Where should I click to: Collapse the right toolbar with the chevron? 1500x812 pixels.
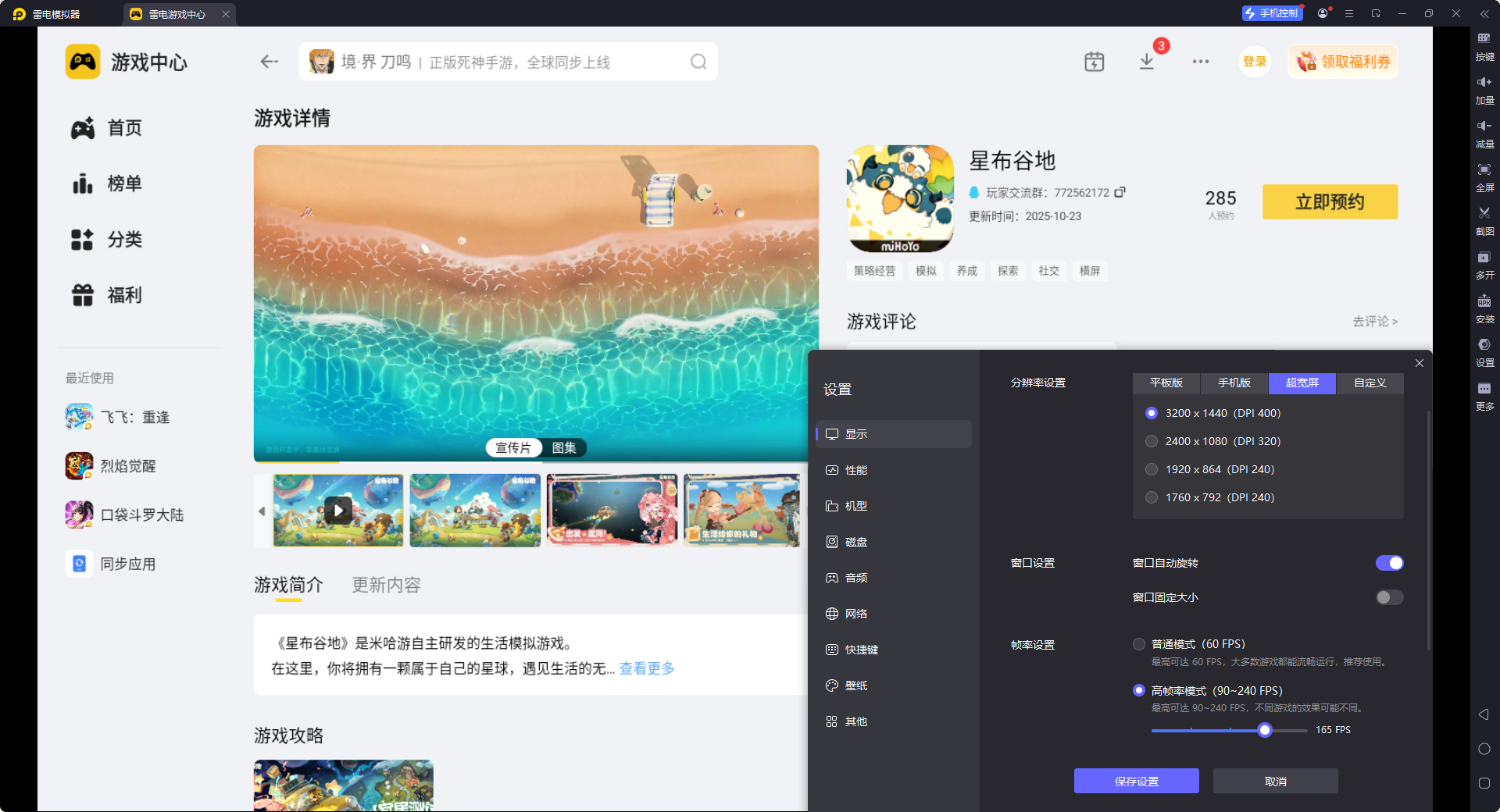(1484, 13)
